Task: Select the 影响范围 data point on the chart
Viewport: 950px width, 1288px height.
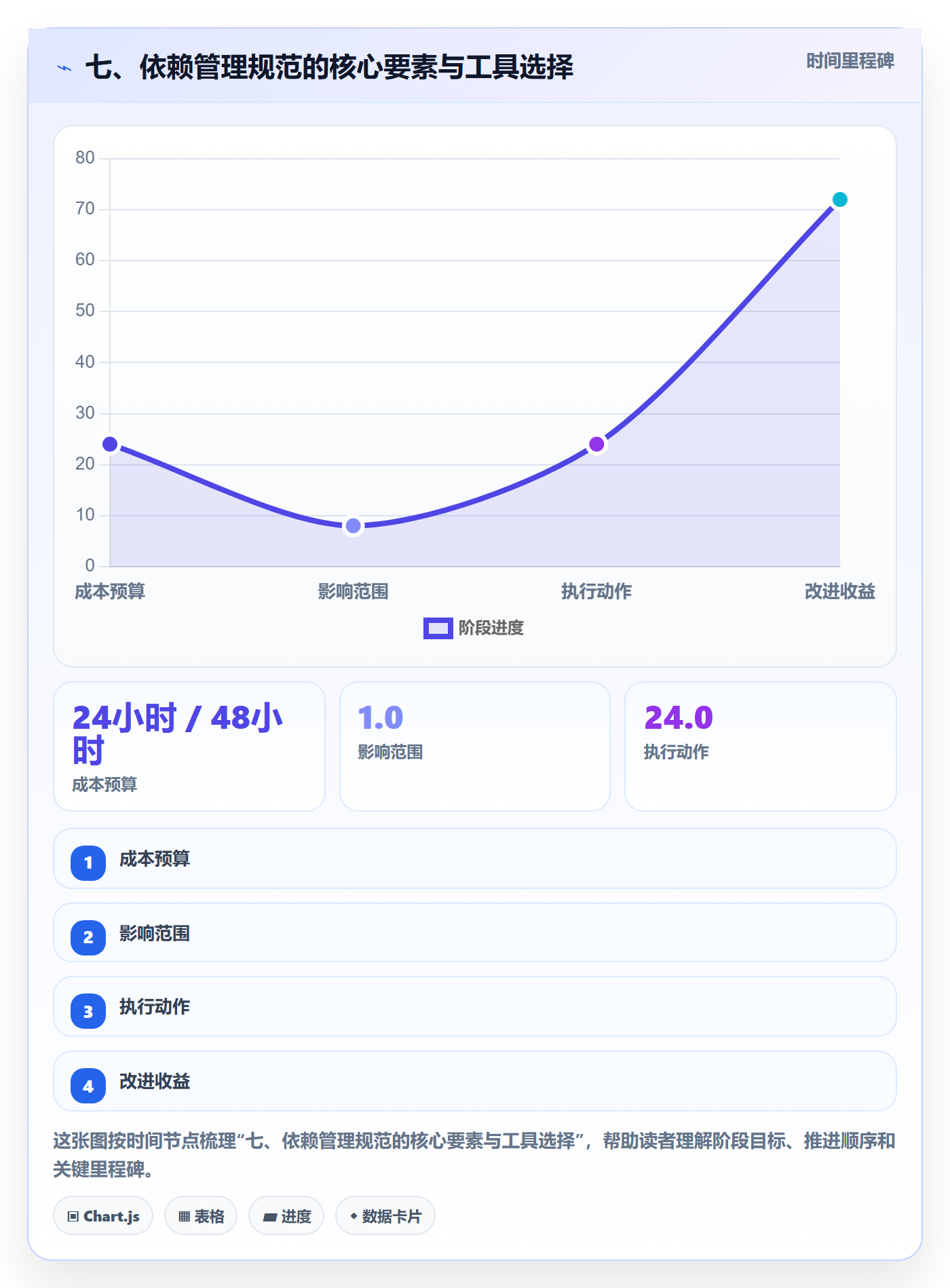Action: pos(353,526)
